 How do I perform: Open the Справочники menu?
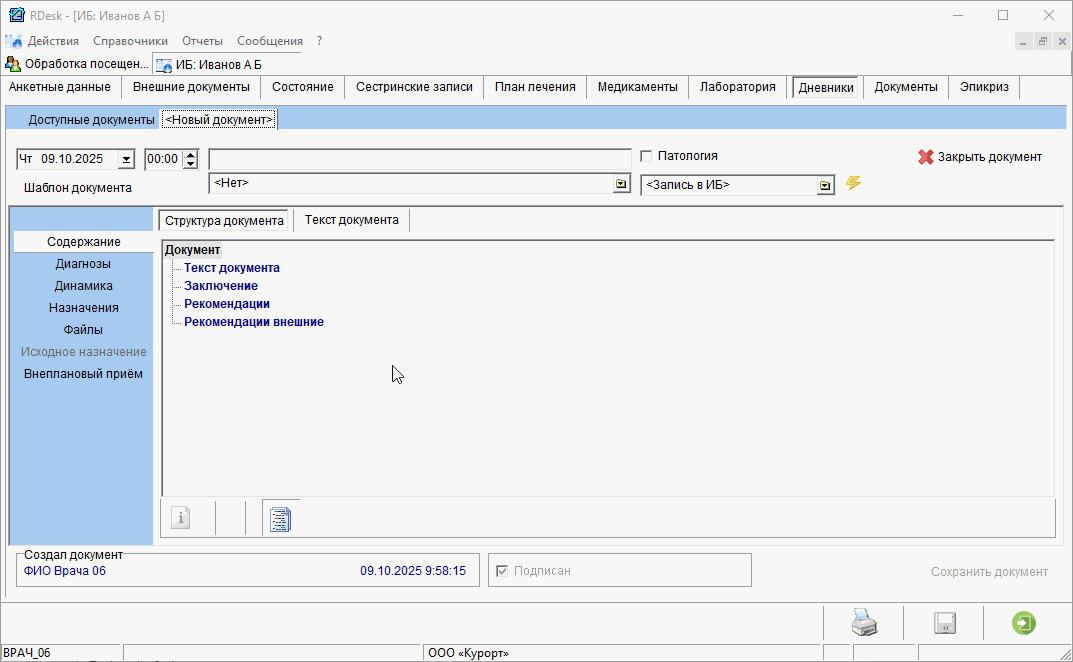coord(130,41)
